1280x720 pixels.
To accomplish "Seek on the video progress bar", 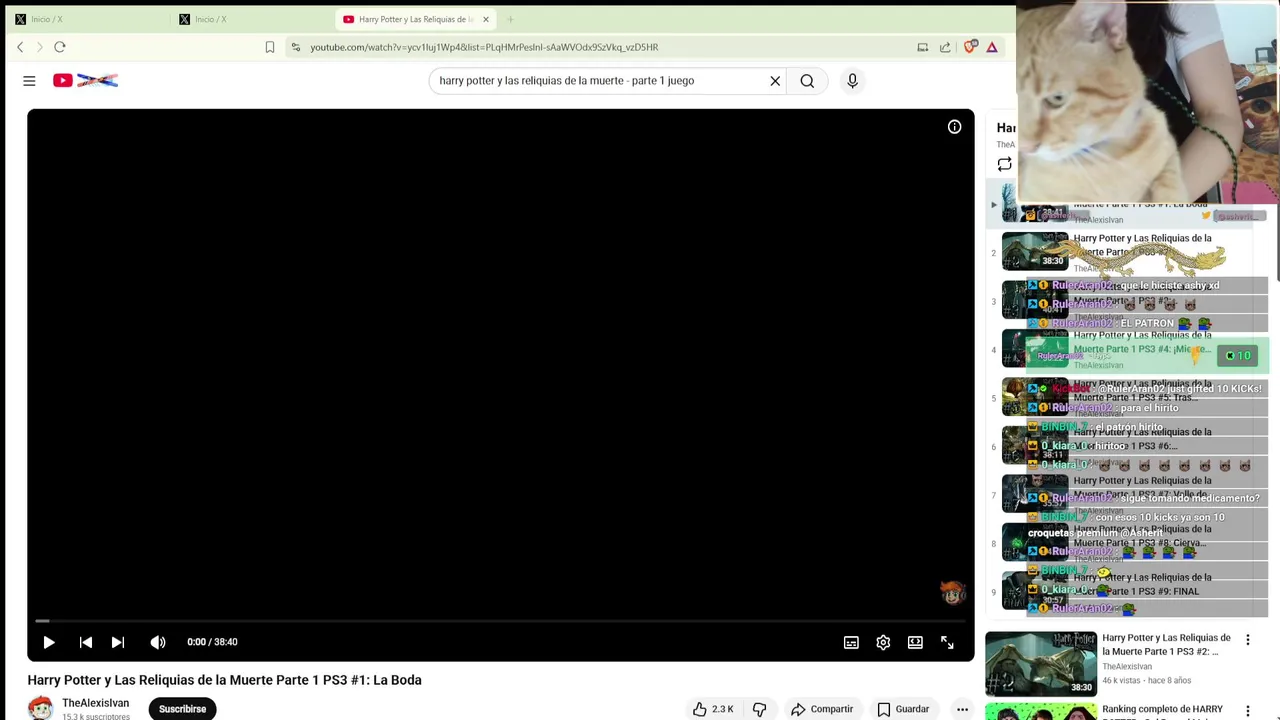I will pyautogui.click(x=500, y=621).
